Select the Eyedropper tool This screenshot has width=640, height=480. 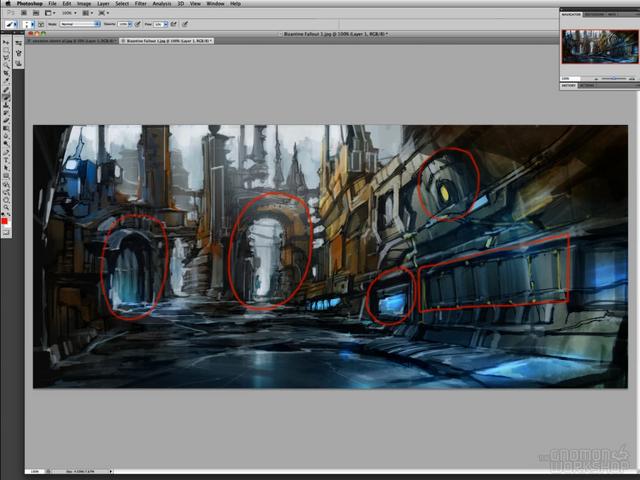6,81
